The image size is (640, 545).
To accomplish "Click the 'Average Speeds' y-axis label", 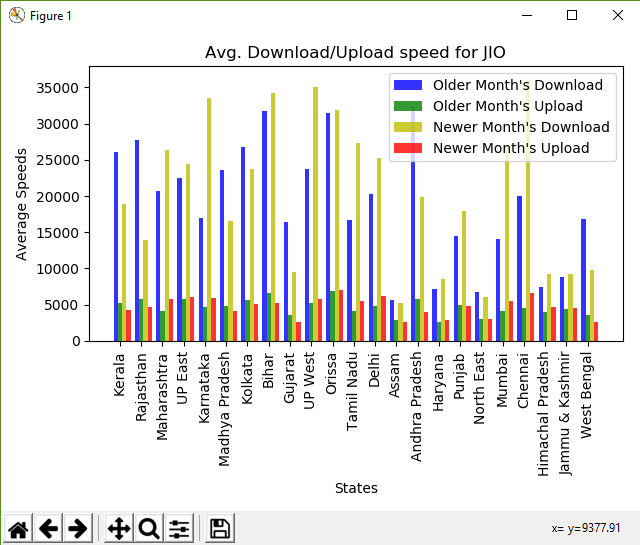I will tap(21, 204).
